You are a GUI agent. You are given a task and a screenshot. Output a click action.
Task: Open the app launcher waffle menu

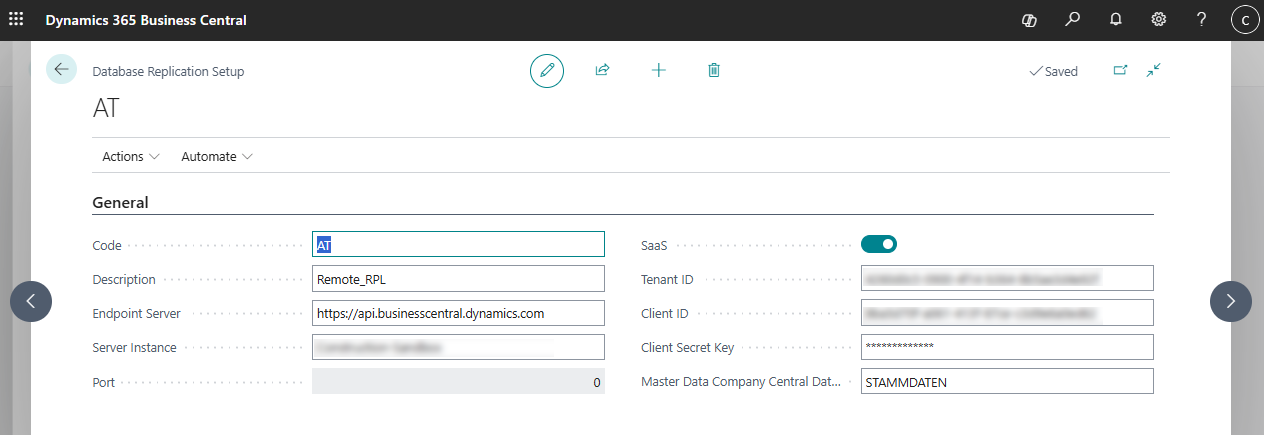coord(16,20)
